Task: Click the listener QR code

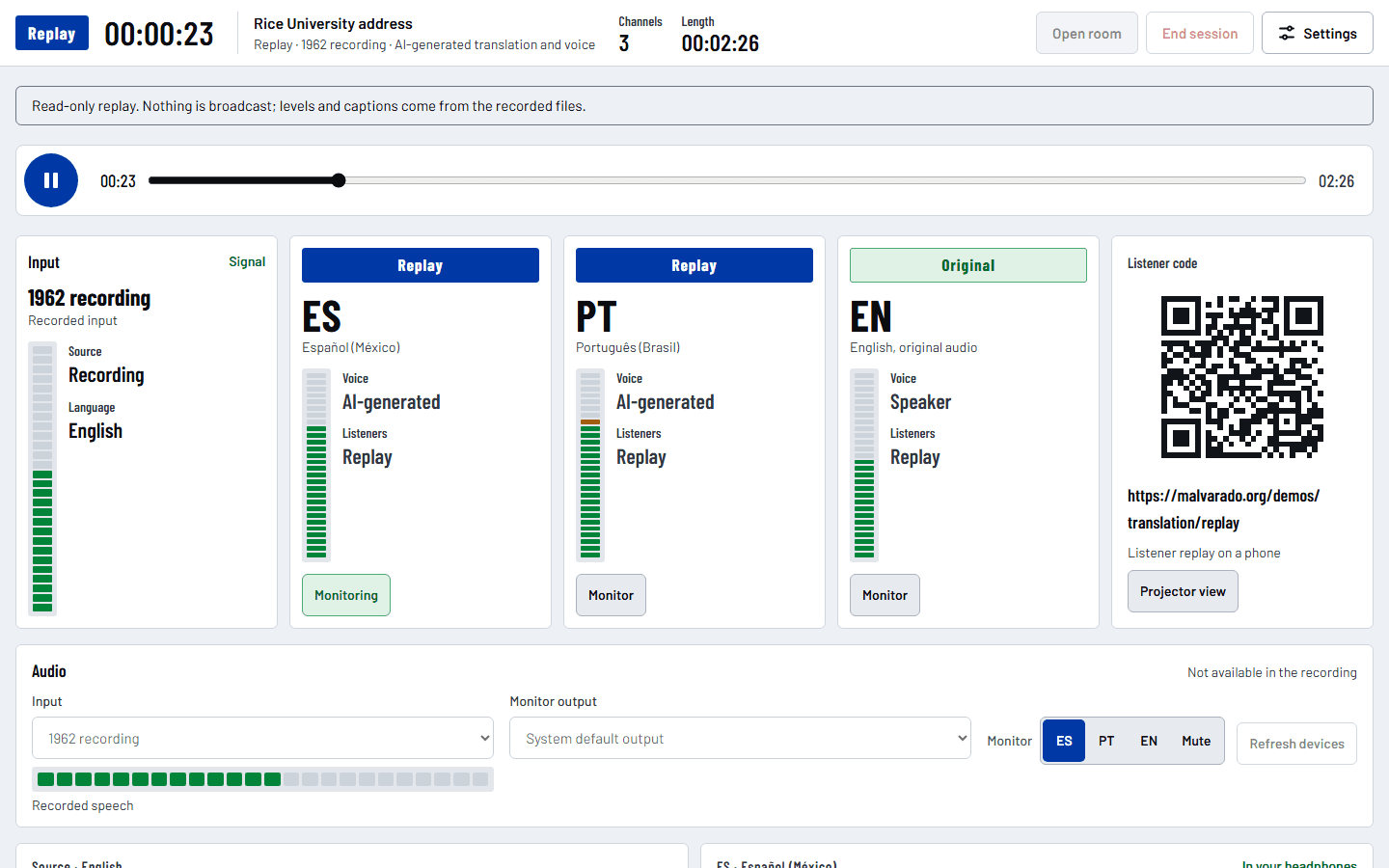Action: pos(1242,377)
